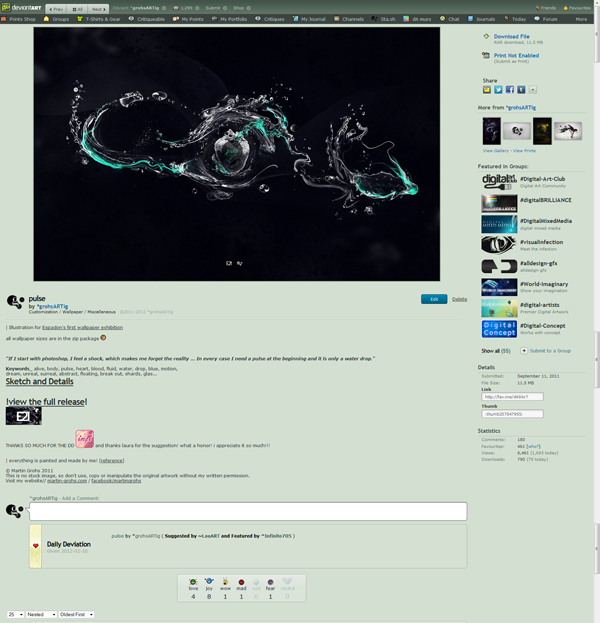Share via the yellow deviantART share icon
The height and width of the screenshot is (623, 600).
point(487,90)
